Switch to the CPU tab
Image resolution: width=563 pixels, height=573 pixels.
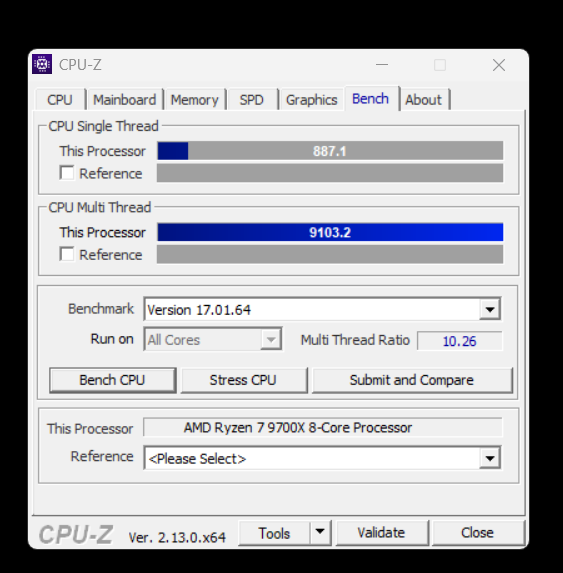click(x=60, y=100)
